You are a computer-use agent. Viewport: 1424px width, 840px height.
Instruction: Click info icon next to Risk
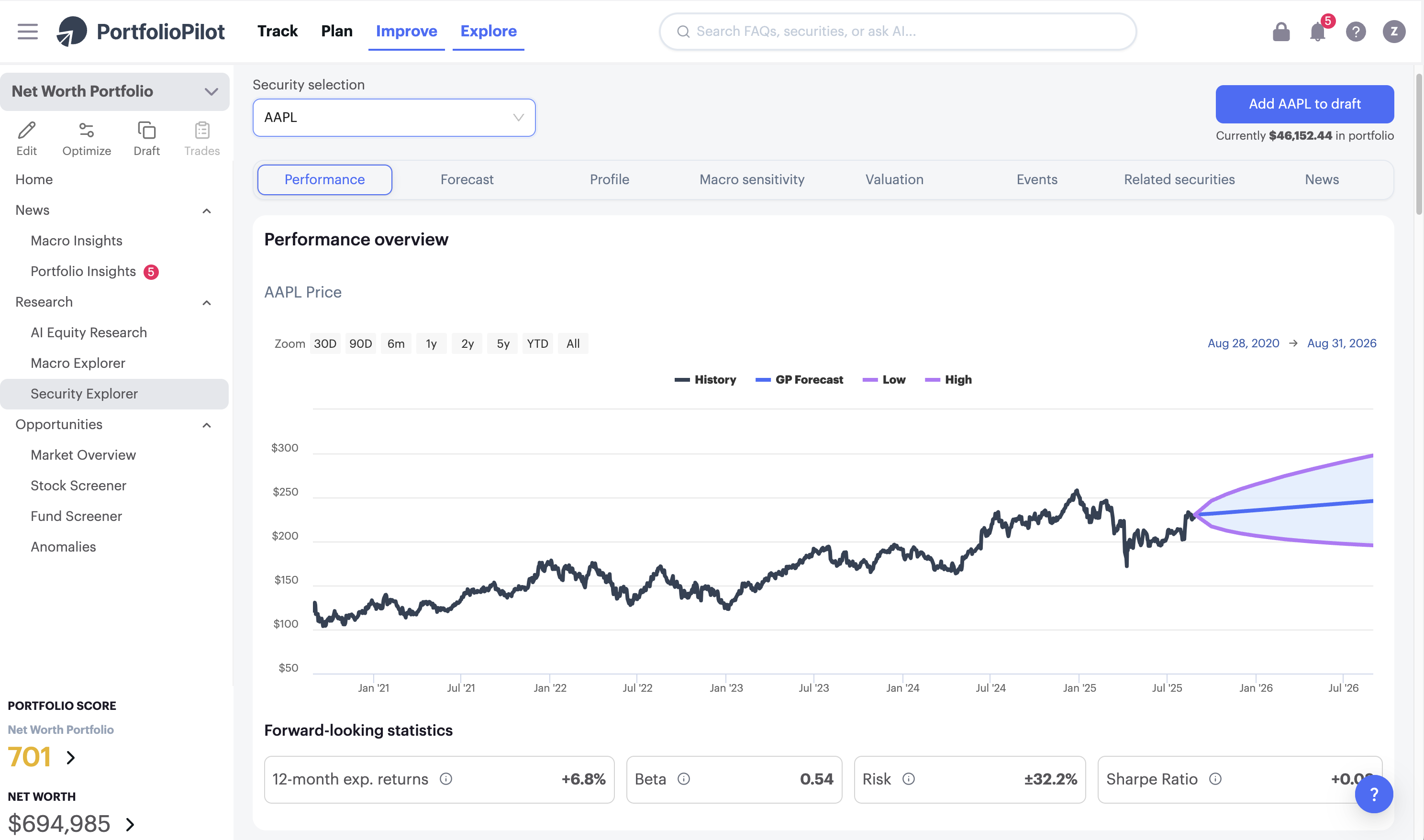click(909, 779)
